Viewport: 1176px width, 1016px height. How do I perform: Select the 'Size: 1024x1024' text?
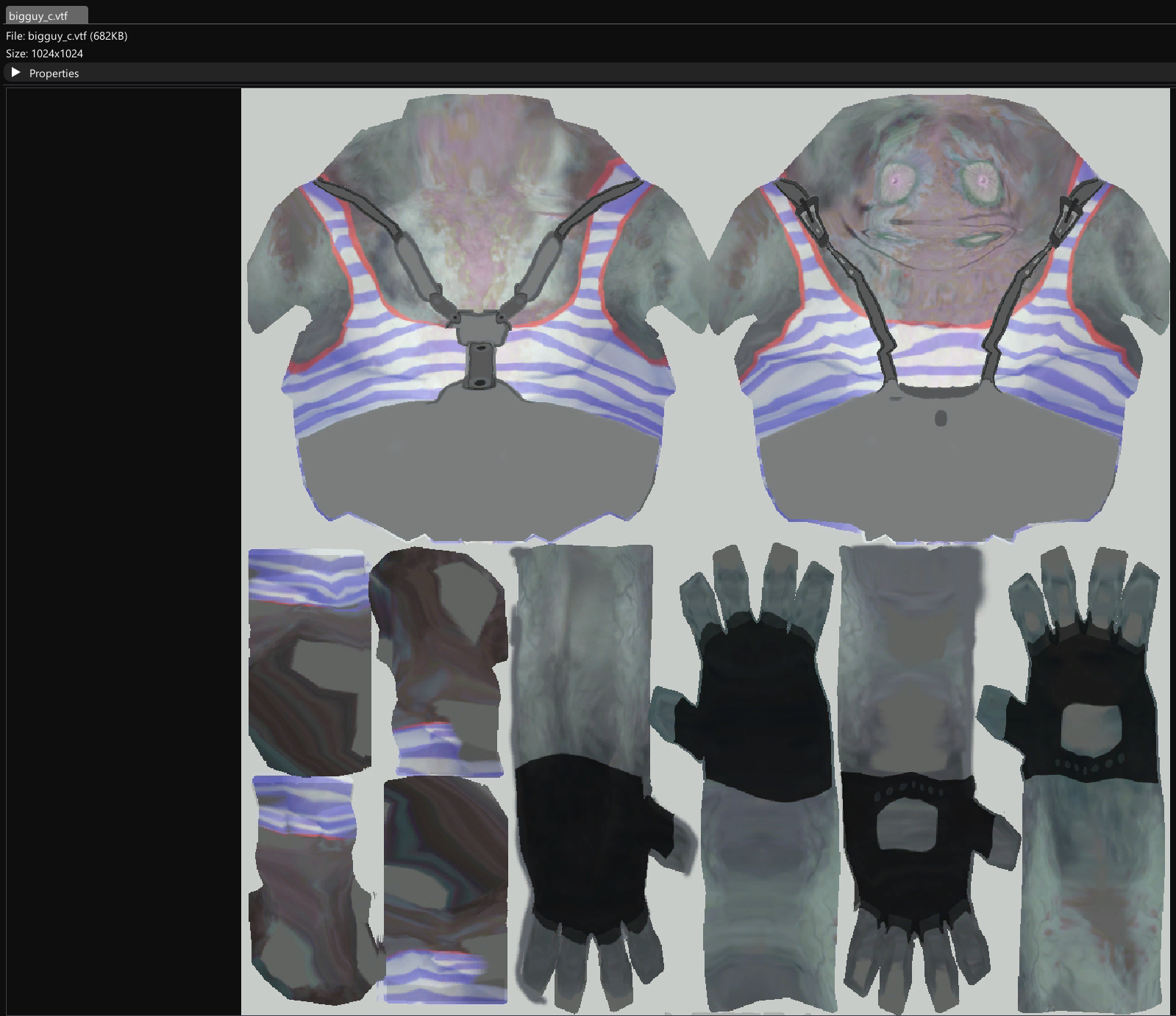44,54
